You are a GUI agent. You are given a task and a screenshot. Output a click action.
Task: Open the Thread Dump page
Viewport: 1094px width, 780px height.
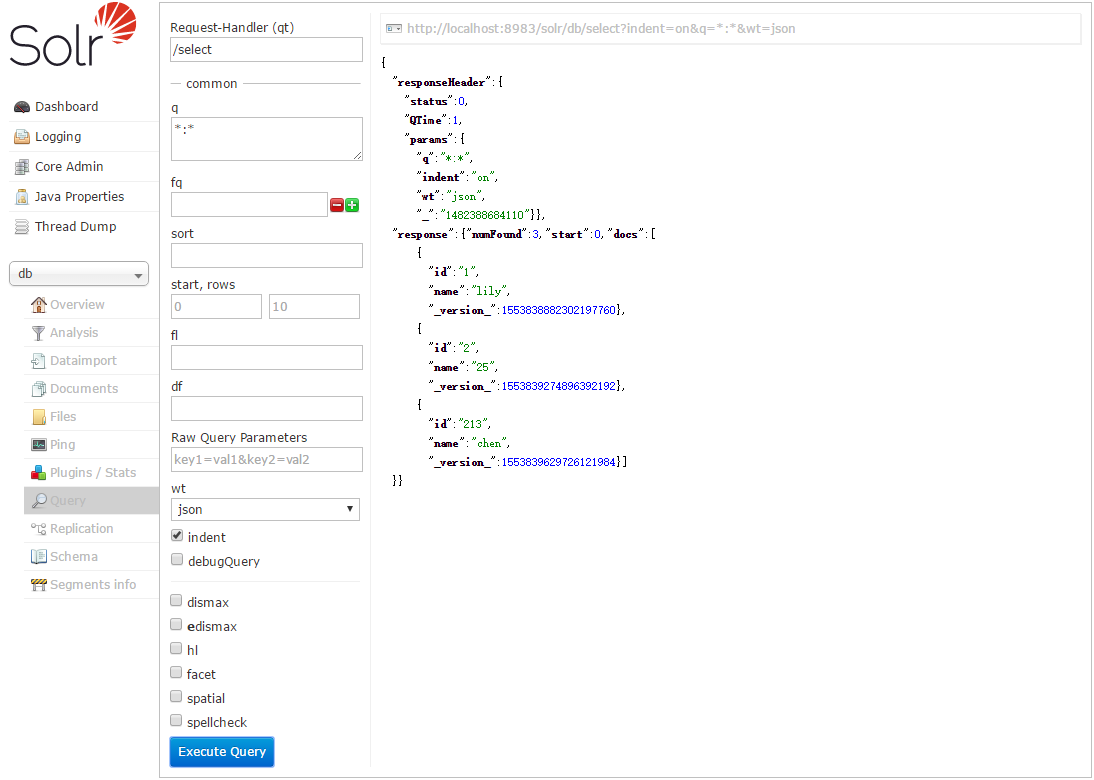pyautogui.click(x=75, y=227)
